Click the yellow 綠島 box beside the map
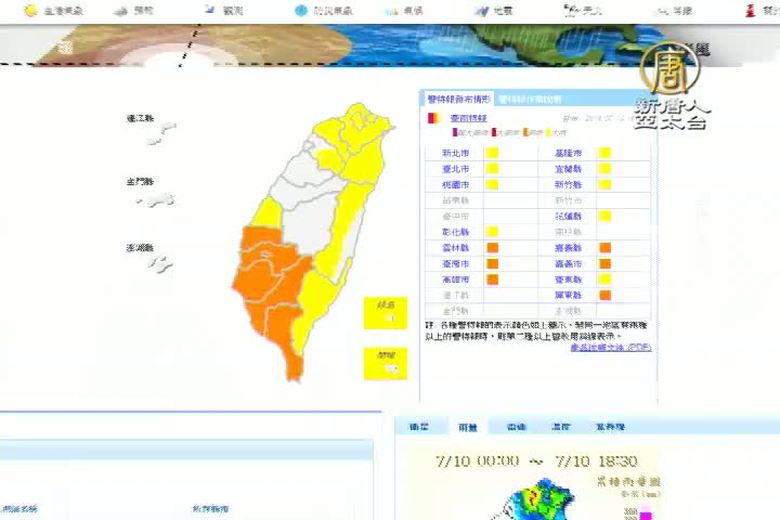Screen dimensions: 780x520 pyautogui.click(x=385, y=312)
